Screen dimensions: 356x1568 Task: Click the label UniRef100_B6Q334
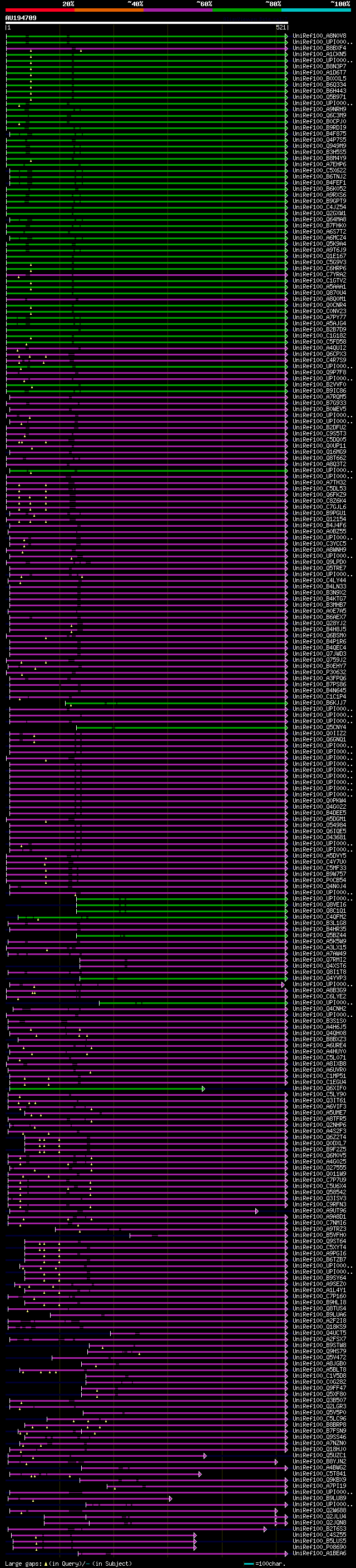[x=319, y=85]
